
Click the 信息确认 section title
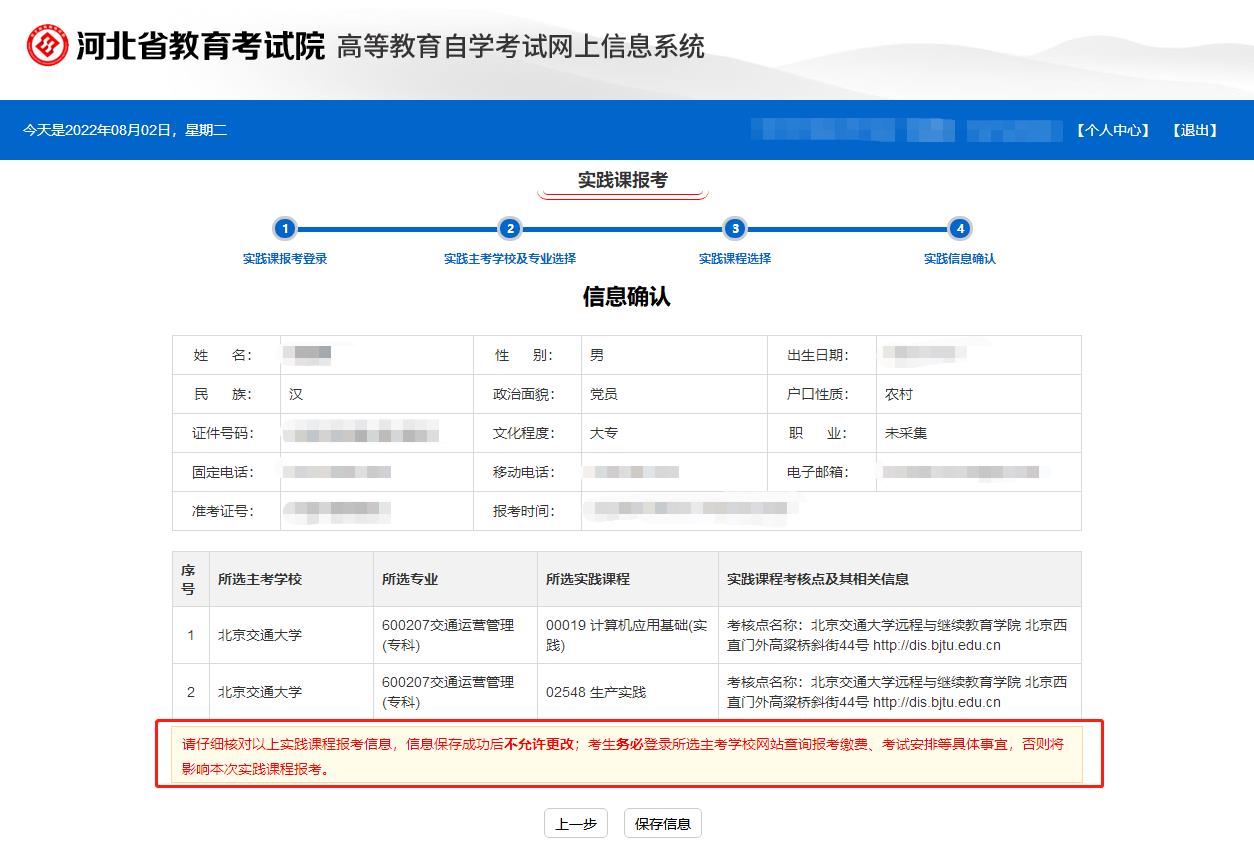tap(627, 297)
